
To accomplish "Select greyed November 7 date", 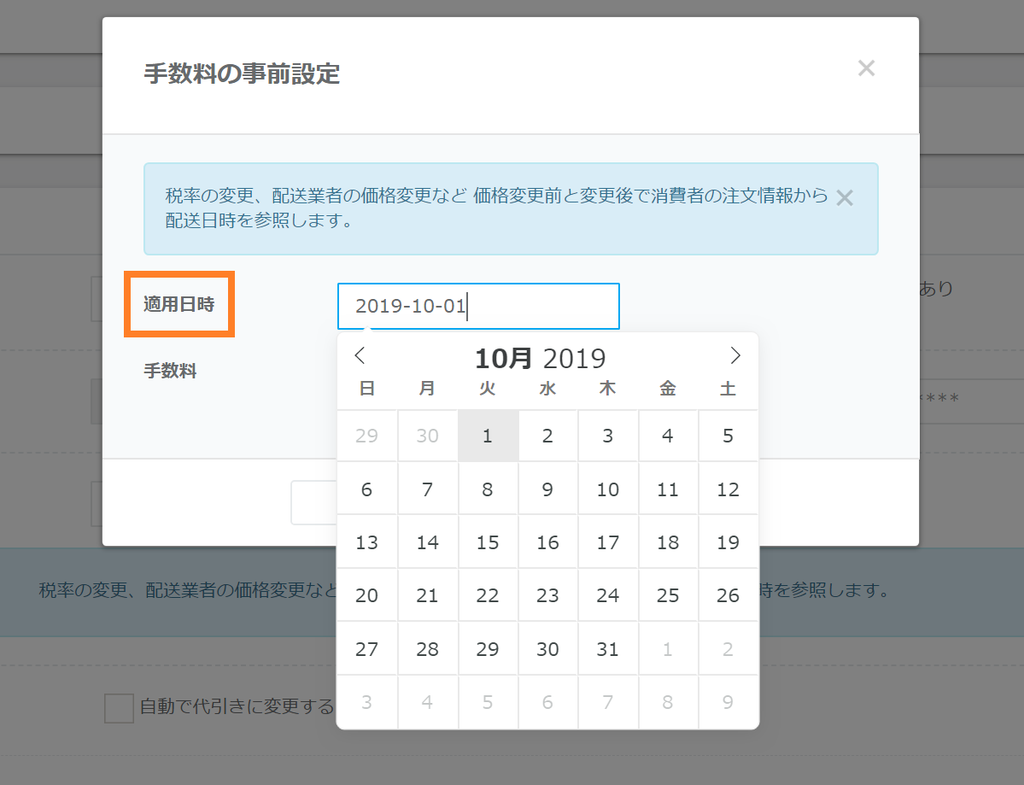I will click(608, 702).
